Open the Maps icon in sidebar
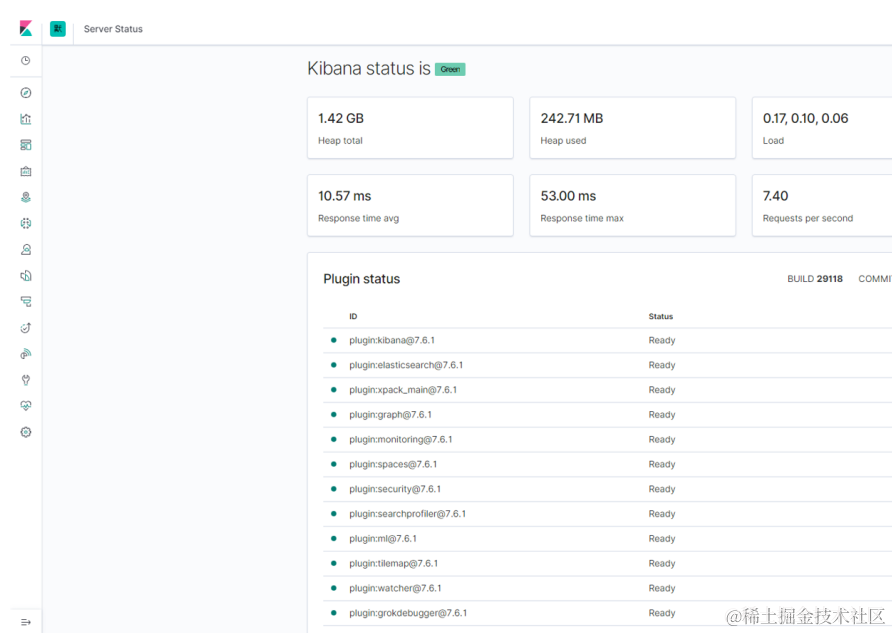The width and height of the screenshot is (892, 633). point(26,197)
